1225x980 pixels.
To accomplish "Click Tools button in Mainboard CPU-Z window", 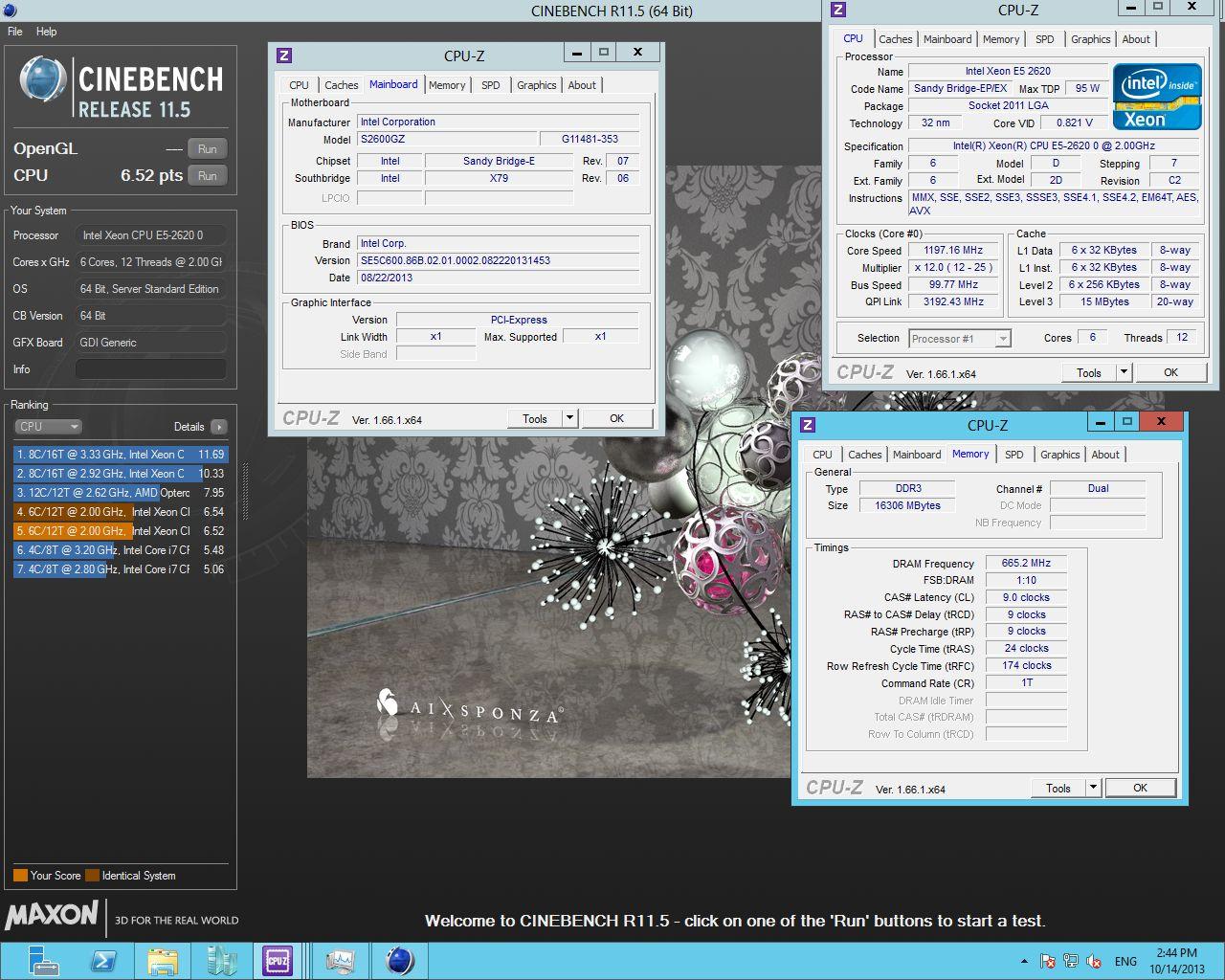I will click(x=535, y=418).
